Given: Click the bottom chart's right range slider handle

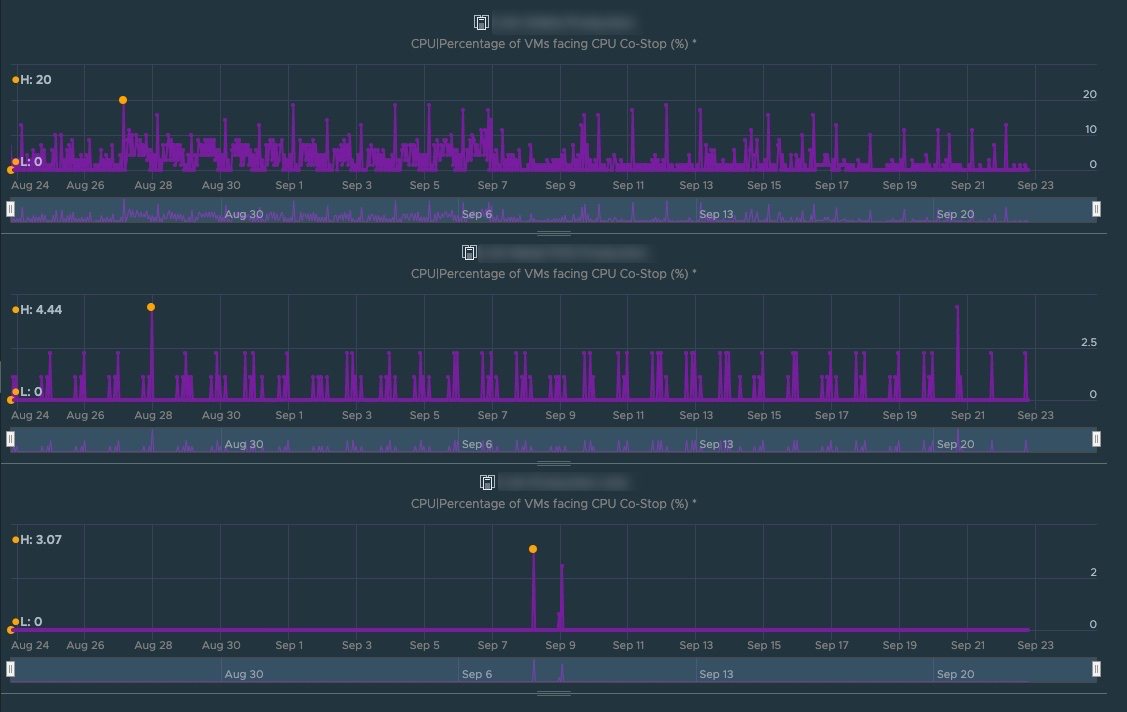Looking at the screenshot, I should pyautogui.click(x=1096, y=669).
